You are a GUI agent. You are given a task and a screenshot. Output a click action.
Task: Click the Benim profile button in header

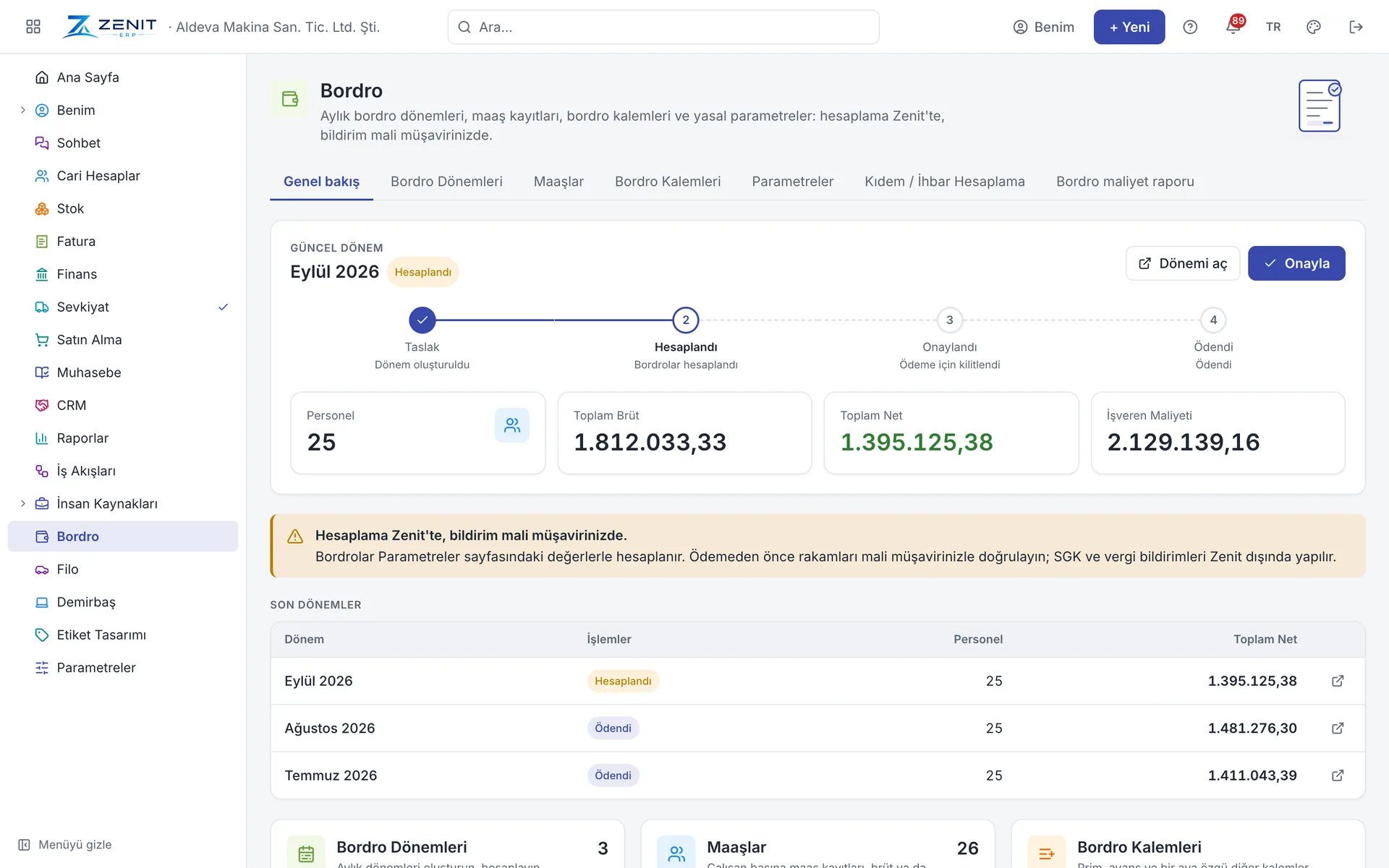[1043, 27]
